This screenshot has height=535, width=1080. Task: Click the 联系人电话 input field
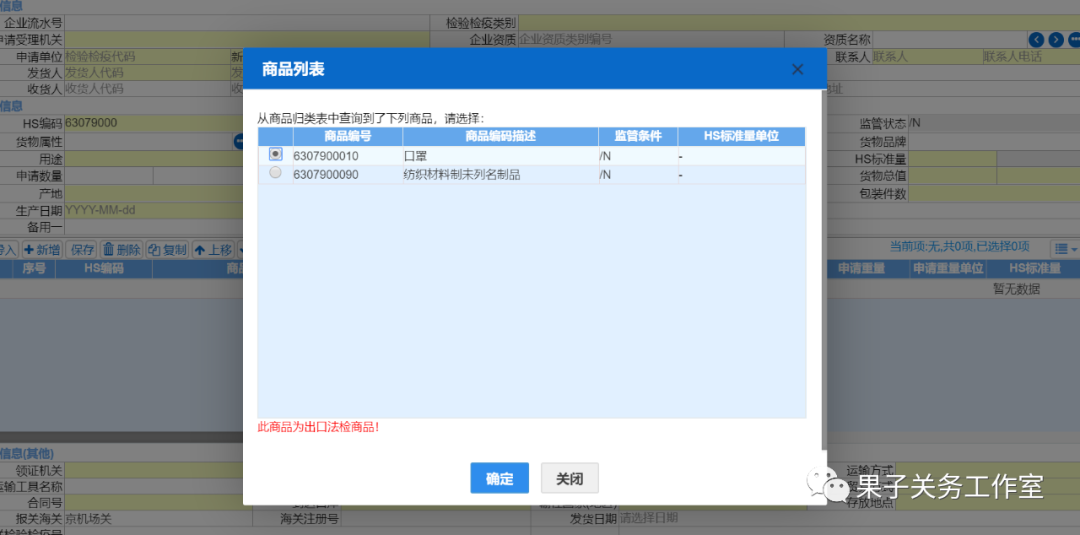click(1031, 56)
